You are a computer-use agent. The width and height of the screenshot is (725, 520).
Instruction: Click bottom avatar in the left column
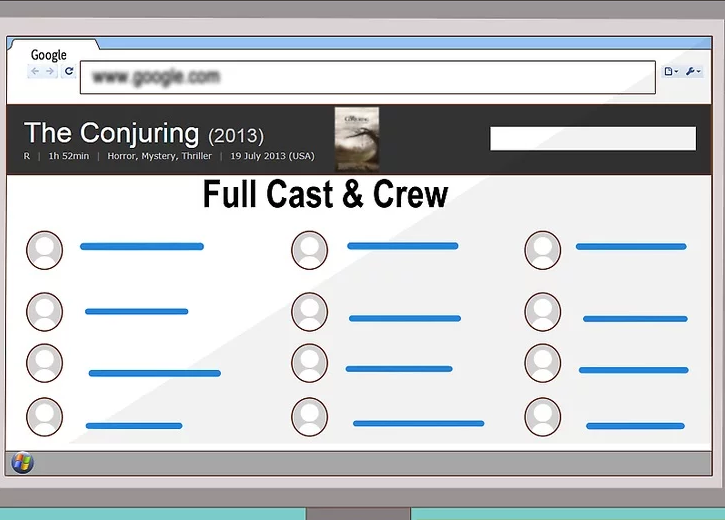tap(44, 417)
